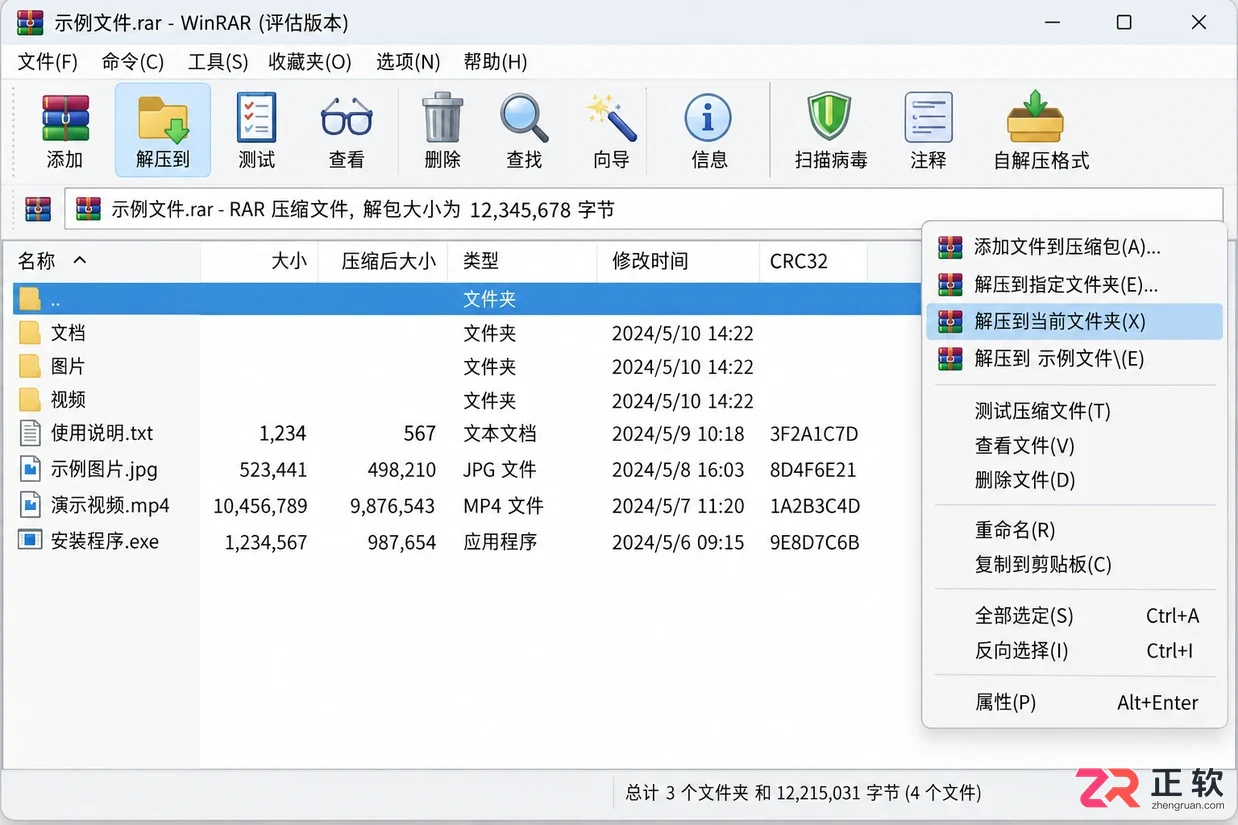Click the up-one-level books icon beside address bar

[38, 209]
